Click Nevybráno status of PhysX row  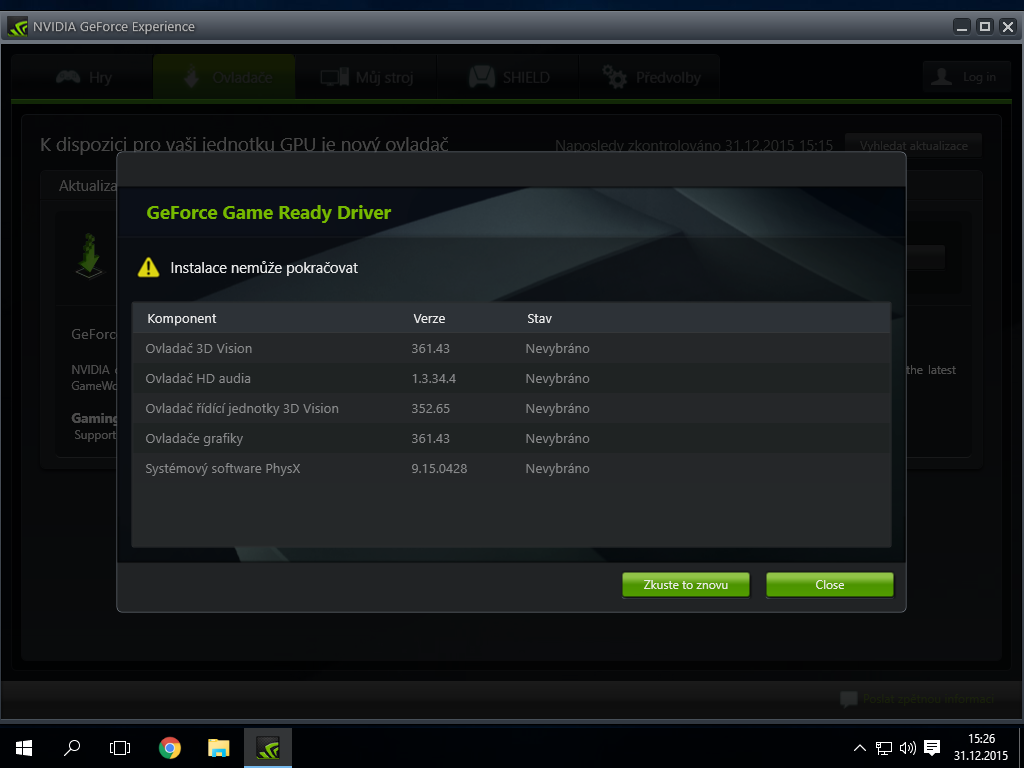click(557, 469)
